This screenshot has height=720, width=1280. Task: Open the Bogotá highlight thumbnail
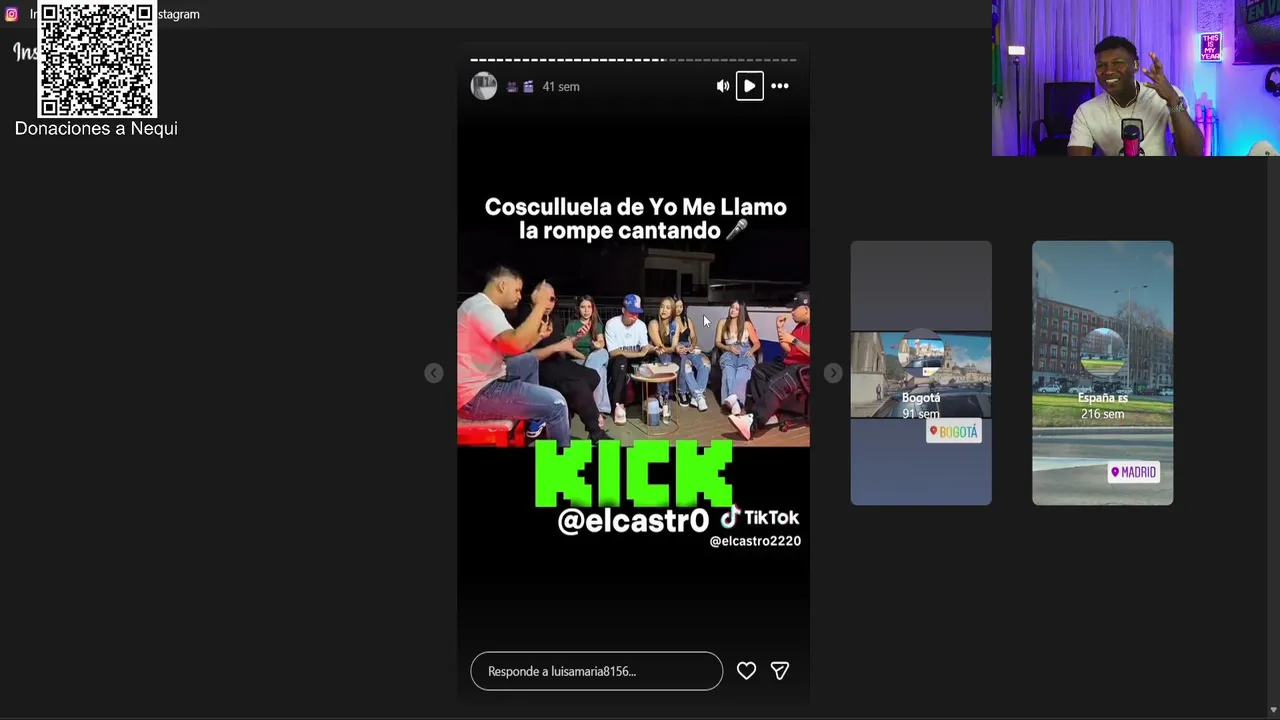[921, 373]
